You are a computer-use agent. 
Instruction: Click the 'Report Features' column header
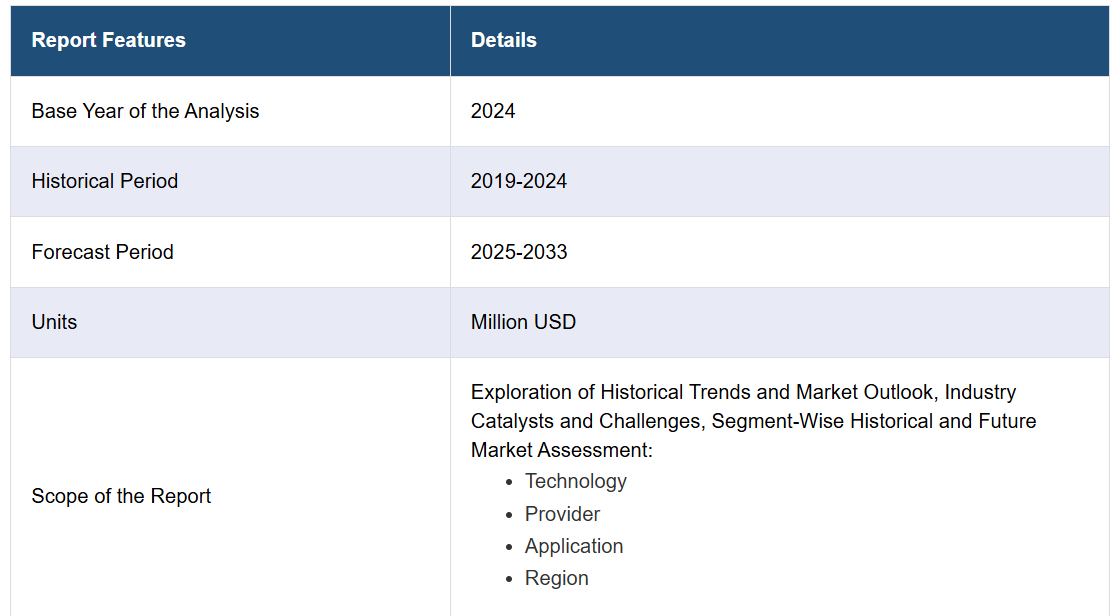[x=108, y=40]
